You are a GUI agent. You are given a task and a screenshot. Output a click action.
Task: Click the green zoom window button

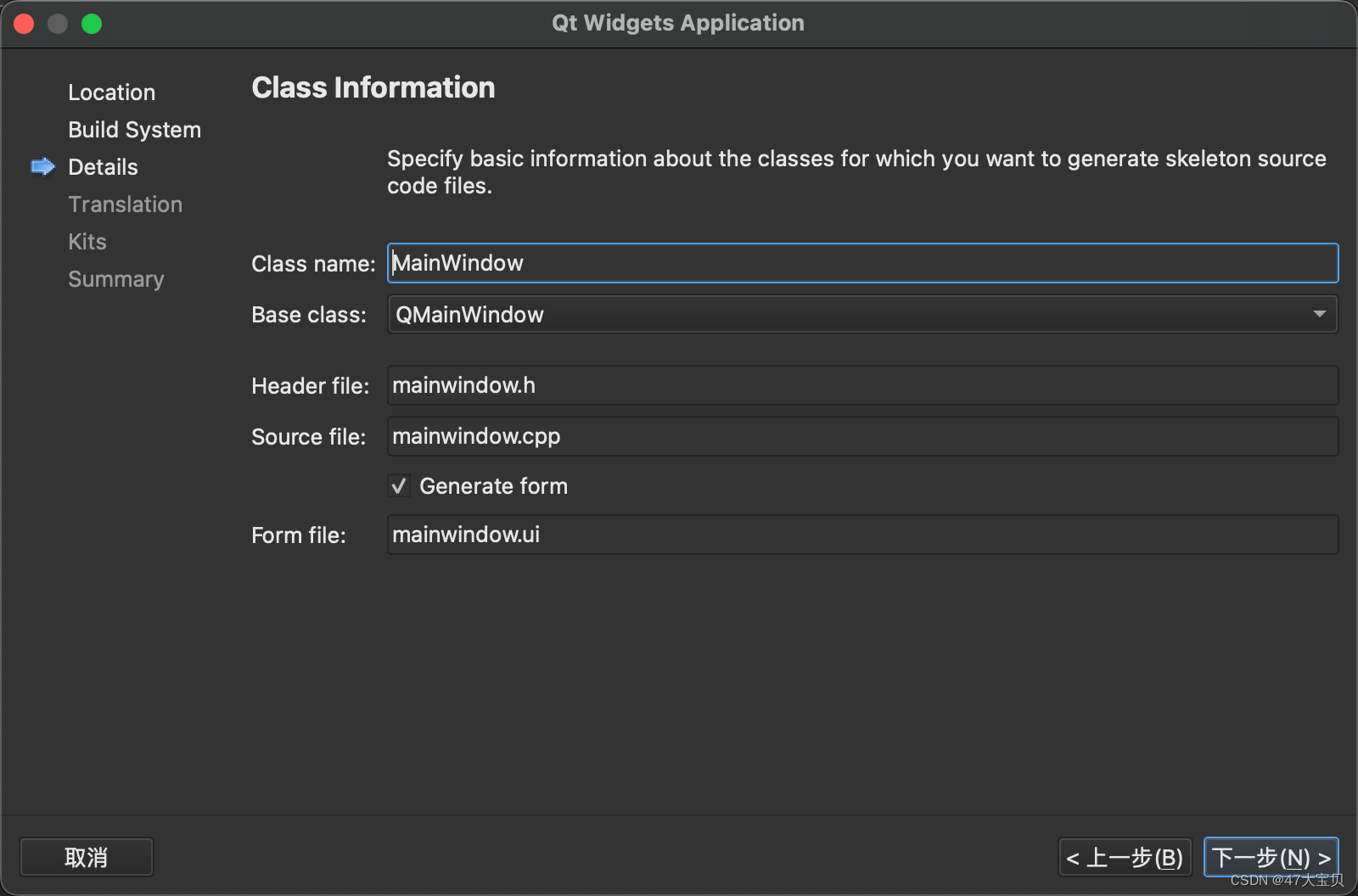pyautogui.click(x=92, y=24)
